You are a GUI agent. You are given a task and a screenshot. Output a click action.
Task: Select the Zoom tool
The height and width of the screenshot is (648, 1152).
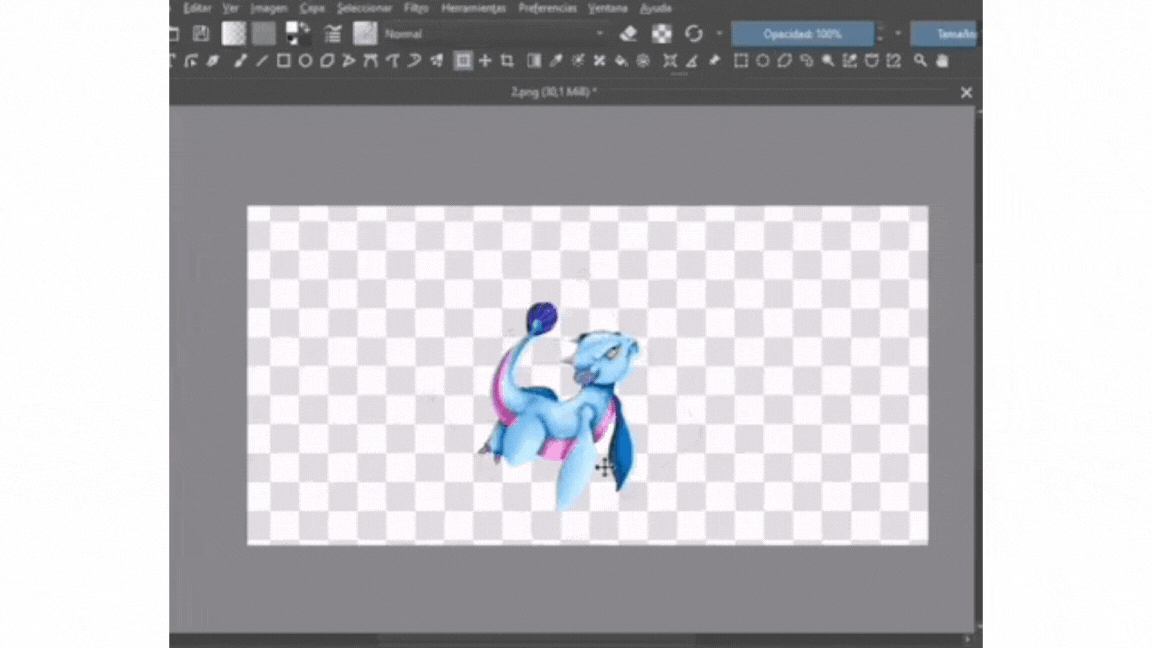(919, 60)
